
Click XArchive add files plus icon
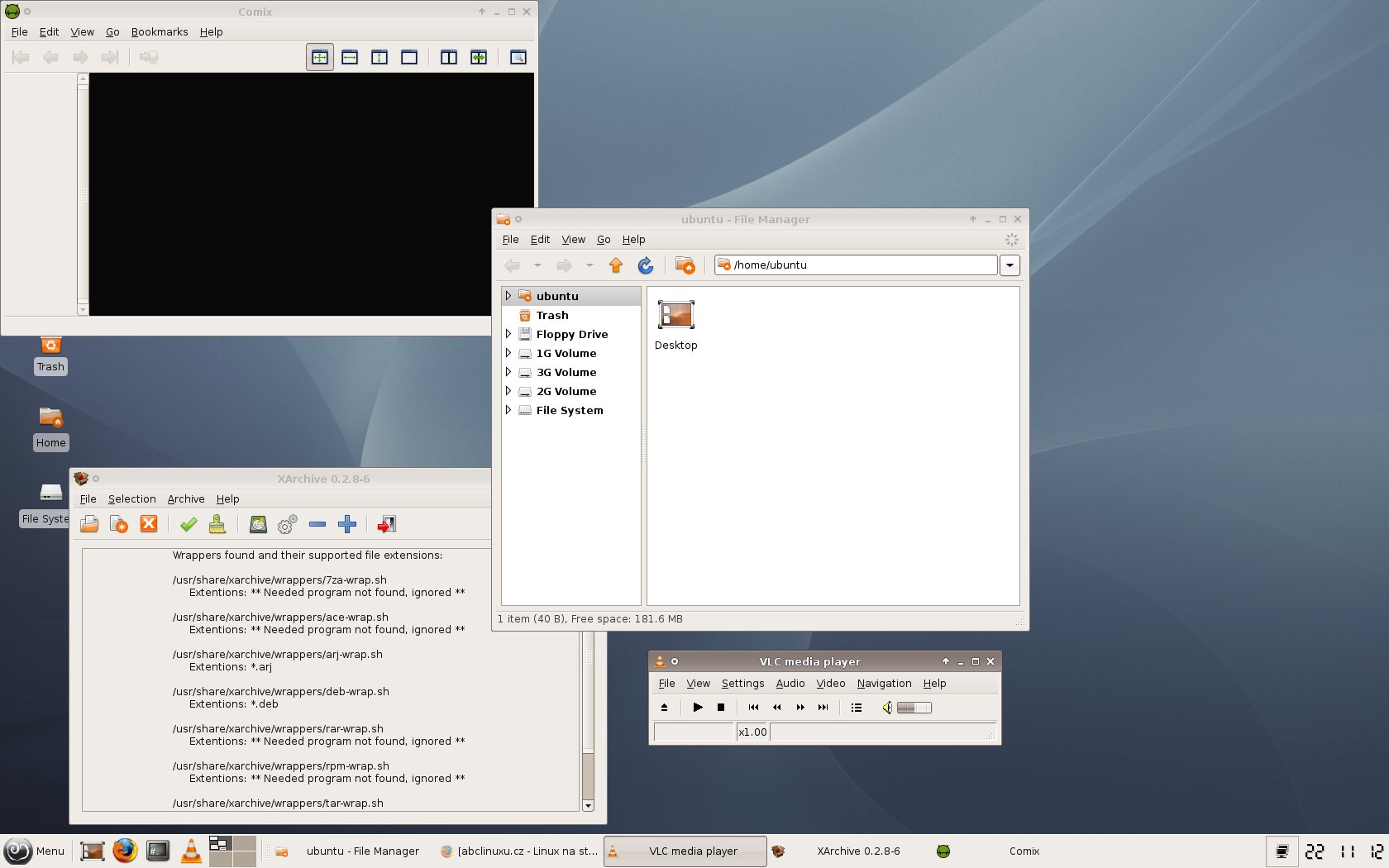click(x=347, y=524)
